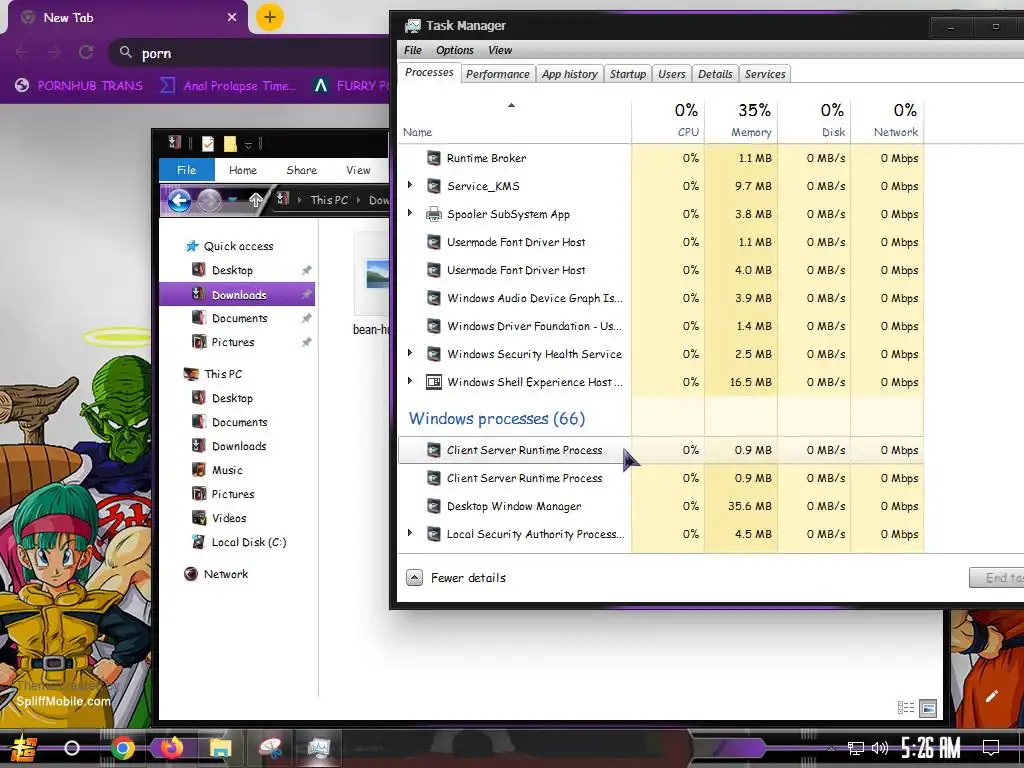Expand the Spooler SubSystem App process
Image resolution: width=1024 pixels, height=768 pixels.
point(409,213)
